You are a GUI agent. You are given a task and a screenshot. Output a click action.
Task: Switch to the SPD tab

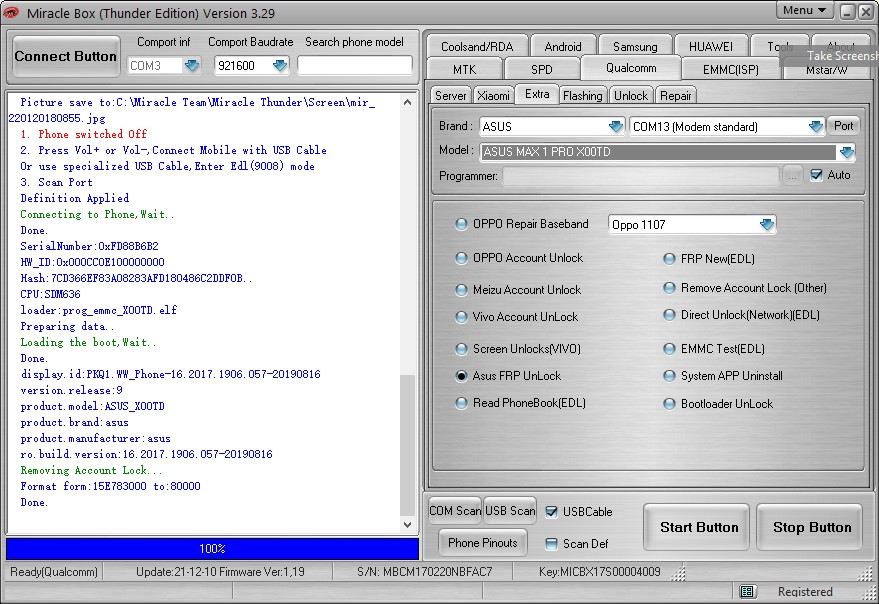pyautogui.click(x=542, y=69)
